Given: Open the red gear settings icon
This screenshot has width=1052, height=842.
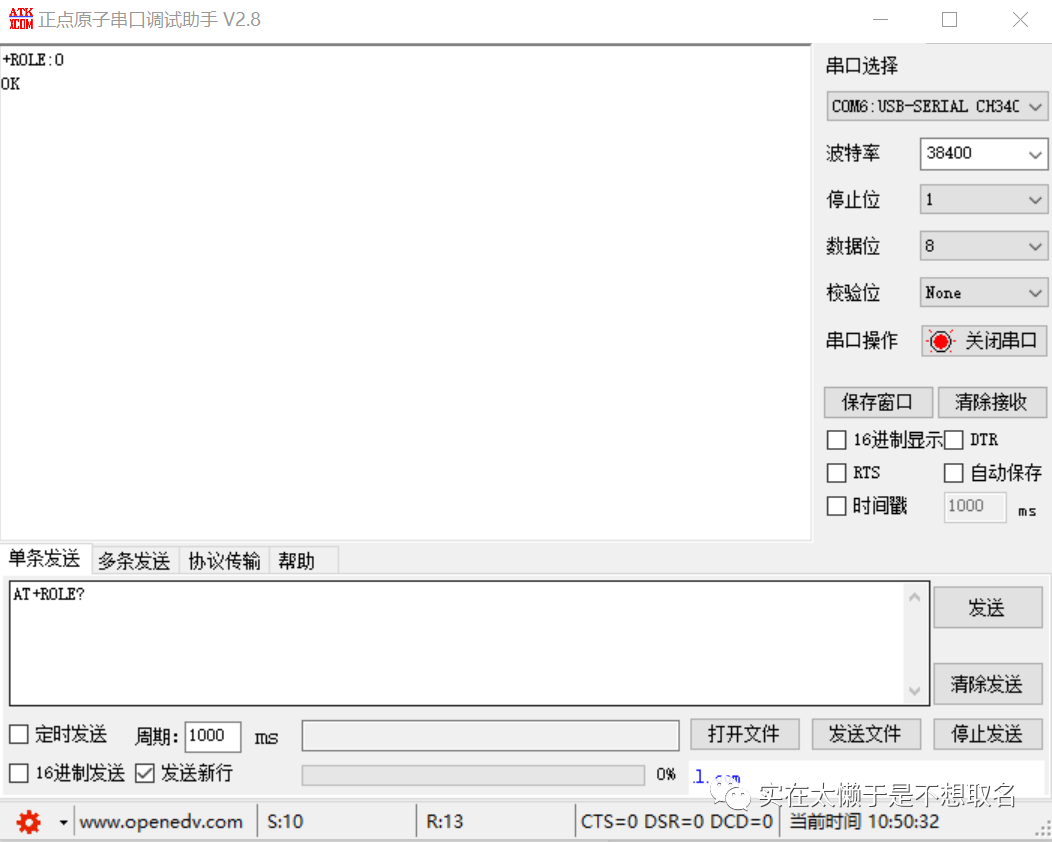Looking at the screenshot, I should point(29,821).
